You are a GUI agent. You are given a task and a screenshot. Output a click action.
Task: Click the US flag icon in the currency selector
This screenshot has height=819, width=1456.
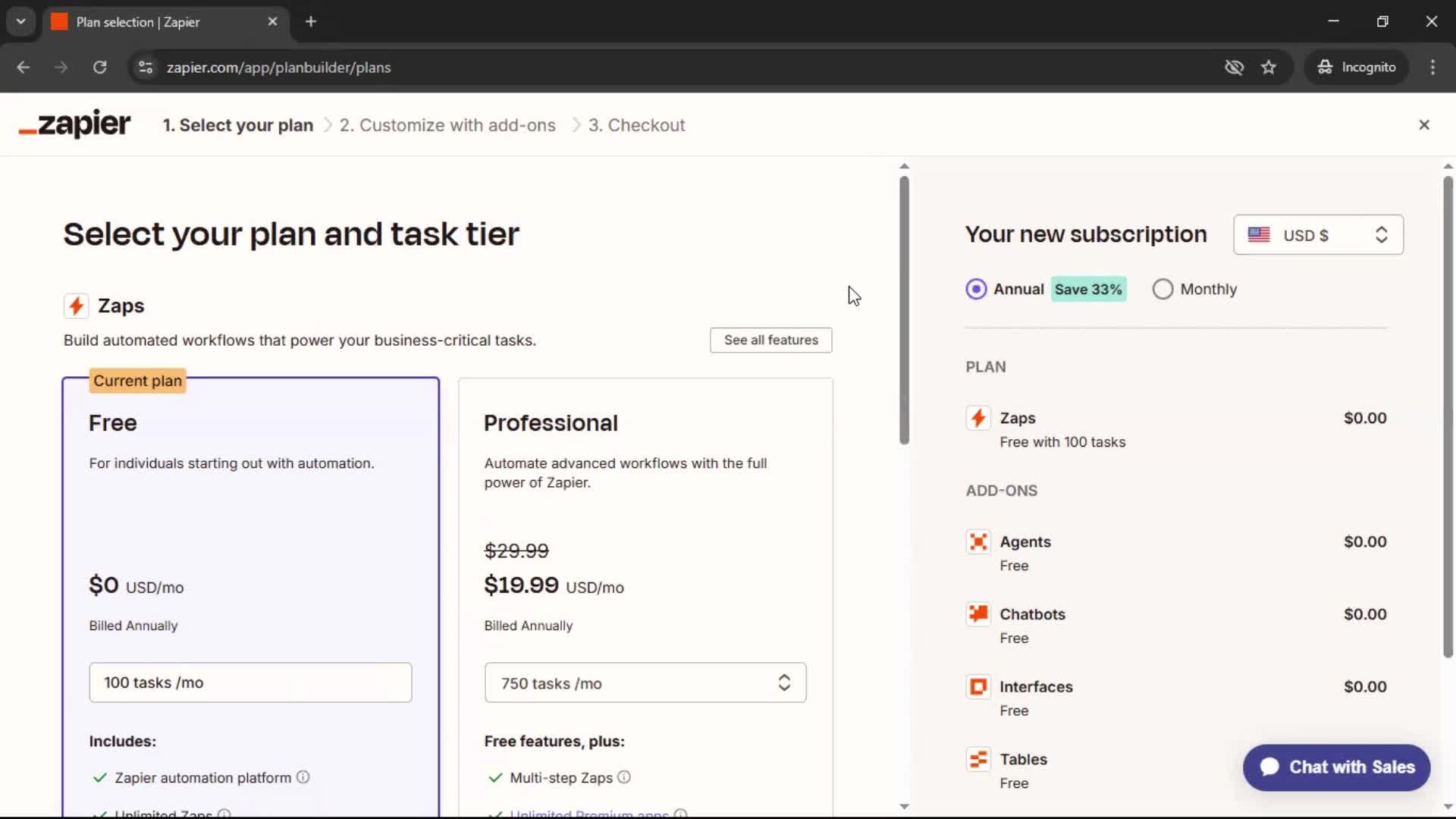[x=1259, y=235]
